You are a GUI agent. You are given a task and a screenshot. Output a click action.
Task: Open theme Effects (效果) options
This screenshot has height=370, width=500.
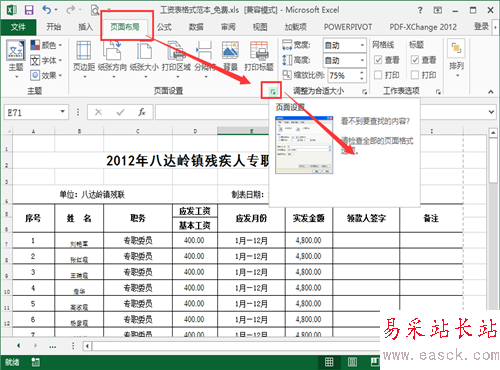(46, 75)
